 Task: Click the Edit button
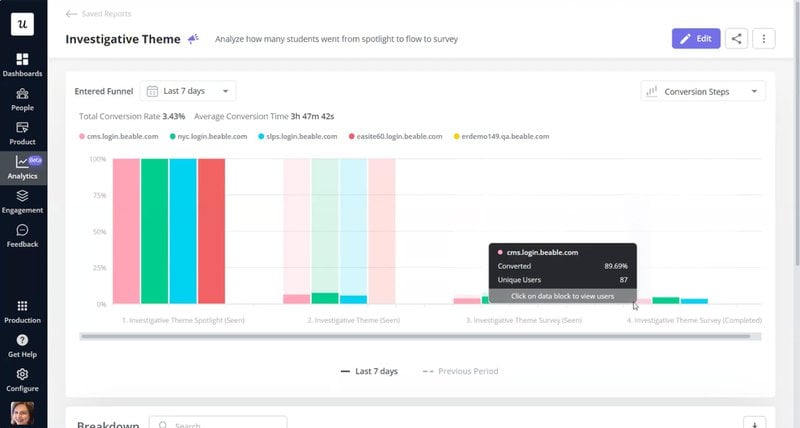695,39
